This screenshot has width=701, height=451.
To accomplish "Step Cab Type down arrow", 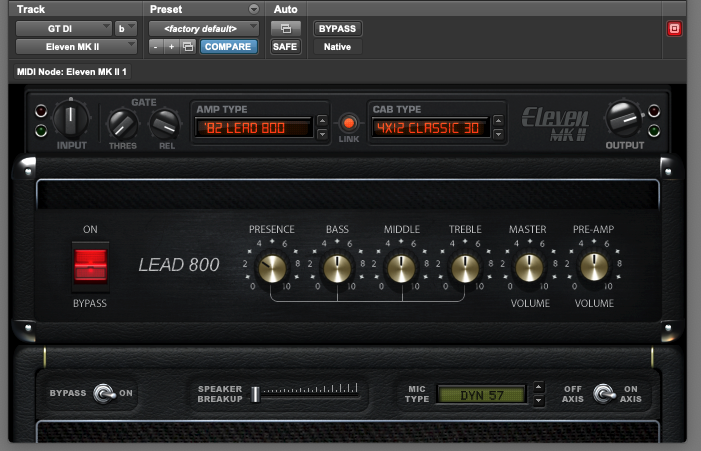I will pyautogui.click(x=498, y=134).
